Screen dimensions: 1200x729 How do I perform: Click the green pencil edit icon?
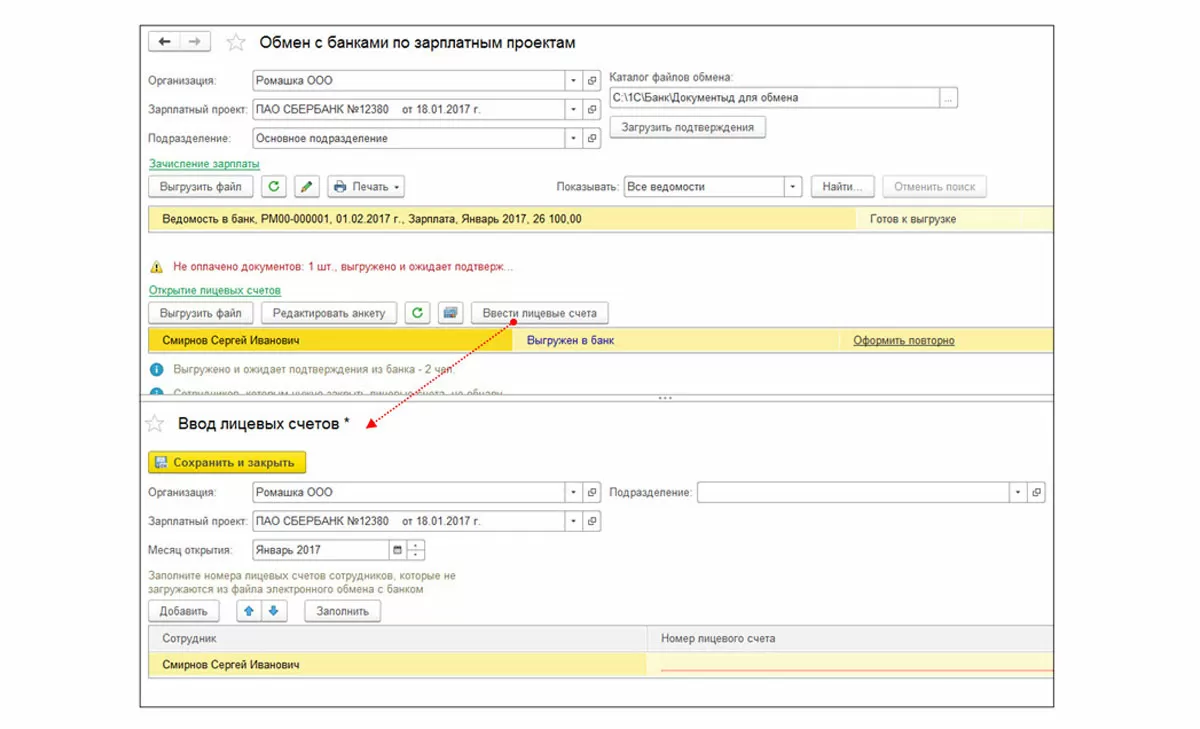pyautogui.click(x=307, y=187)
